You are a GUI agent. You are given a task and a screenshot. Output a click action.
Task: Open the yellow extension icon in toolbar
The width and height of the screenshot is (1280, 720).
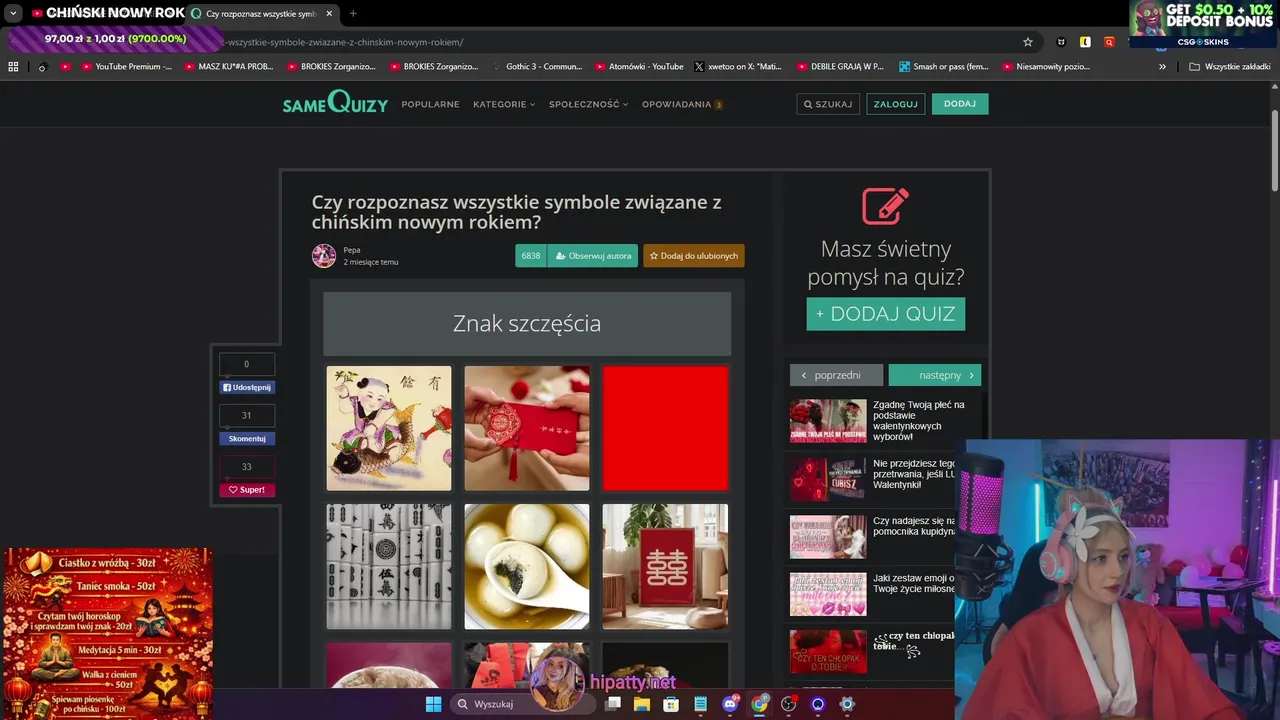(x=1085, y=42)
